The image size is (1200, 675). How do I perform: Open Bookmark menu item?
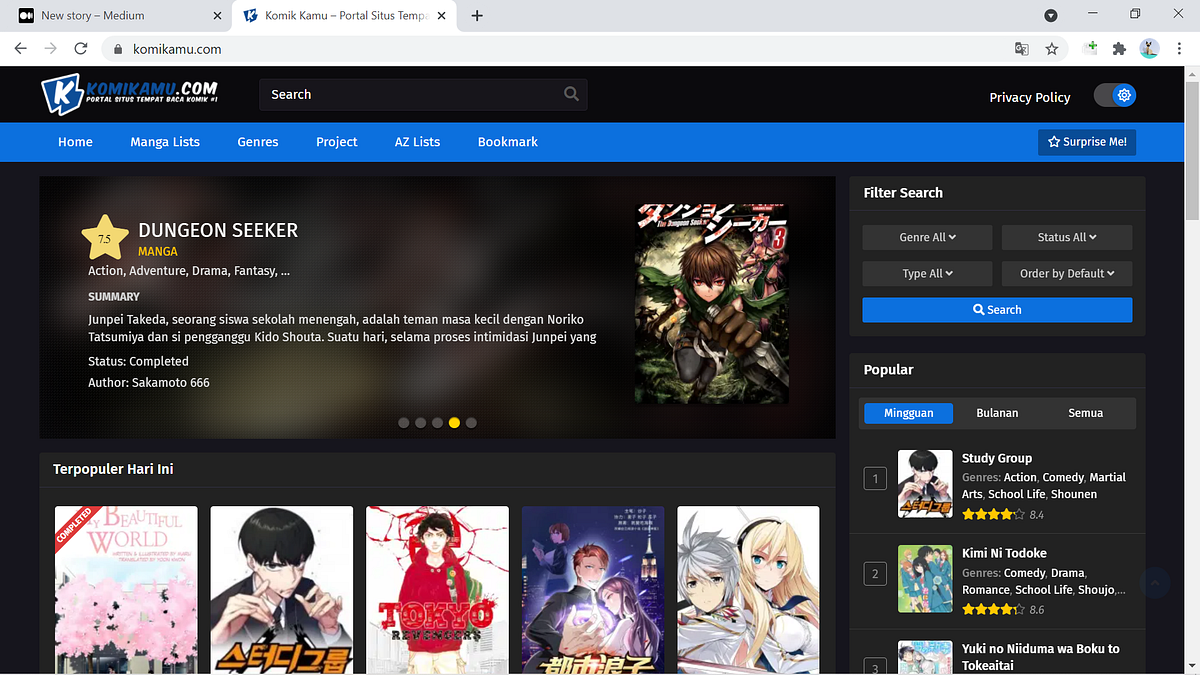(x=508, y=142)
